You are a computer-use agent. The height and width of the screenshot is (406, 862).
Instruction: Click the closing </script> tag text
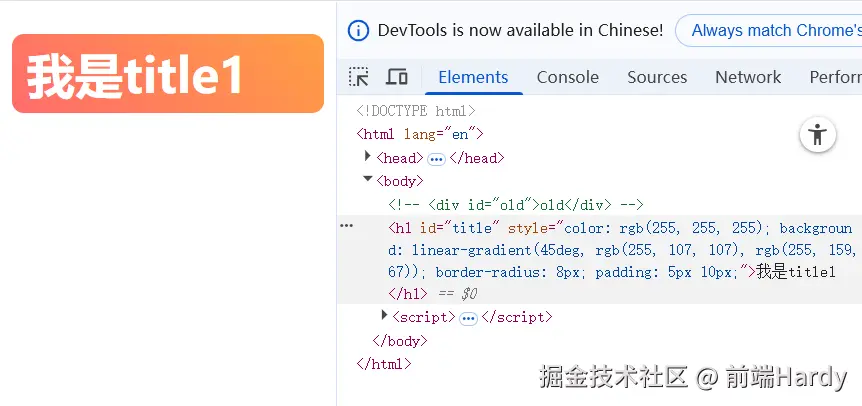click(517, 317)
